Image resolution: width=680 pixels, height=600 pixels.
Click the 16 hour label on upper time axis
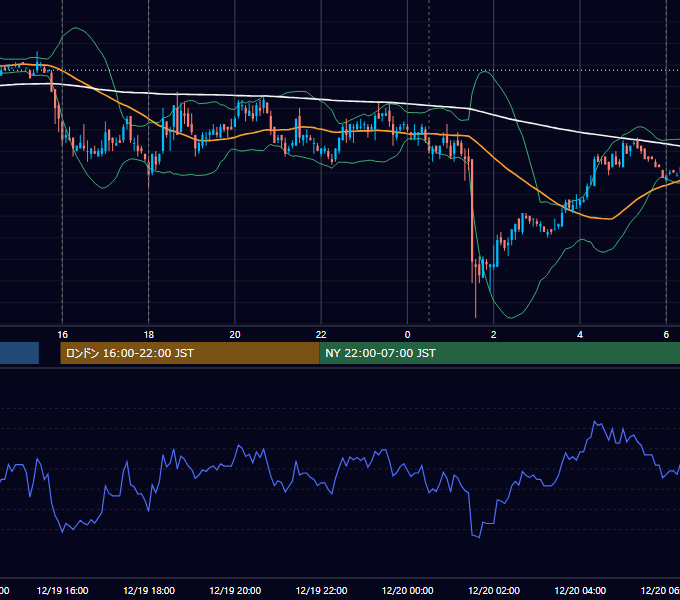coord(62,334)
